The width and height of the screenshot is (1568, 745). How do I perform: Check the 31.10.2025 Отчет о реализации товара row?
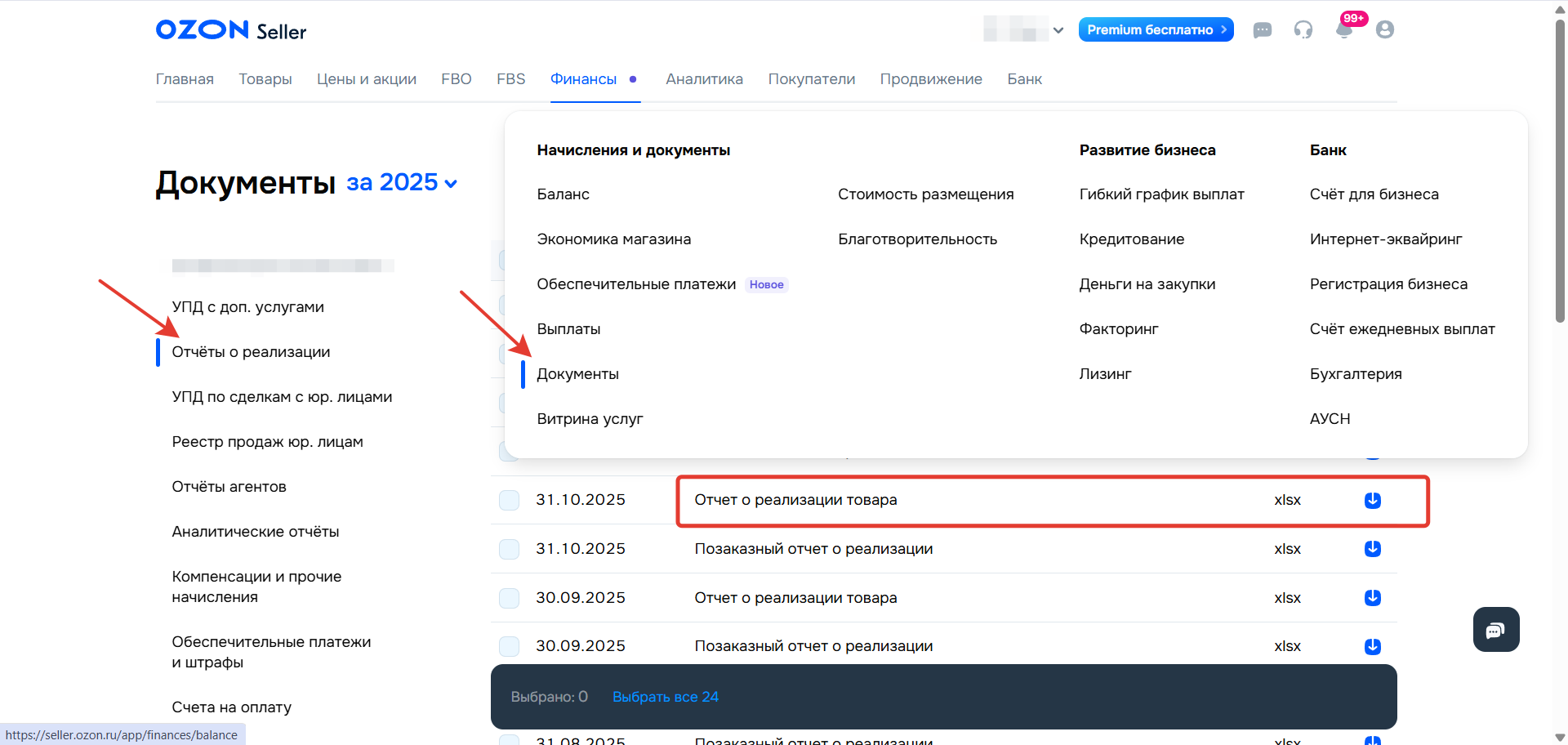pyautogui.click(x=510, y=500)
